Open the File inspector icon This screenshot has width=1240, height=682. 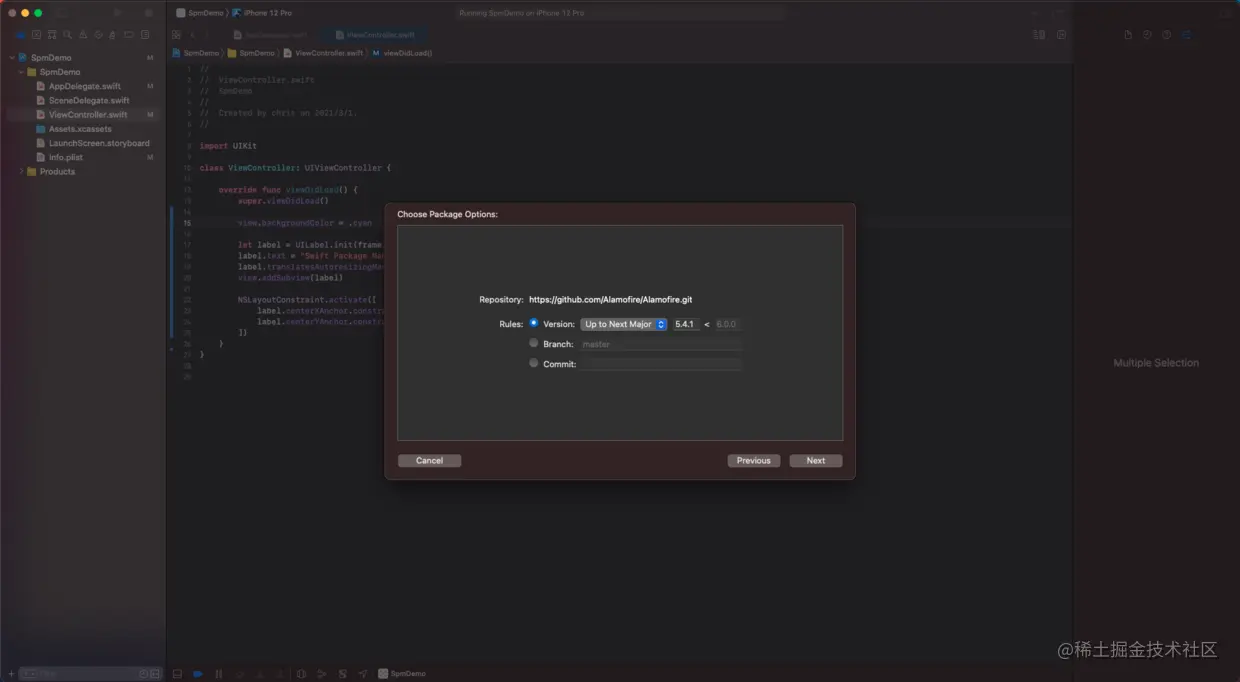pyautogui.click(x=1128, y=35)
